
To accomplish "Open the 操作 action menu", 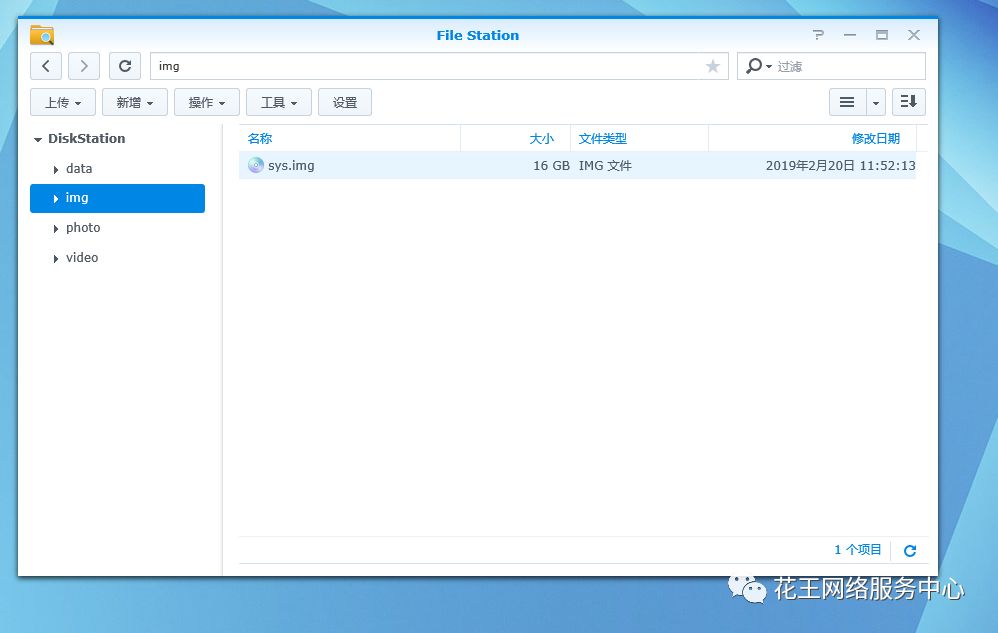I will pos(207,102).
